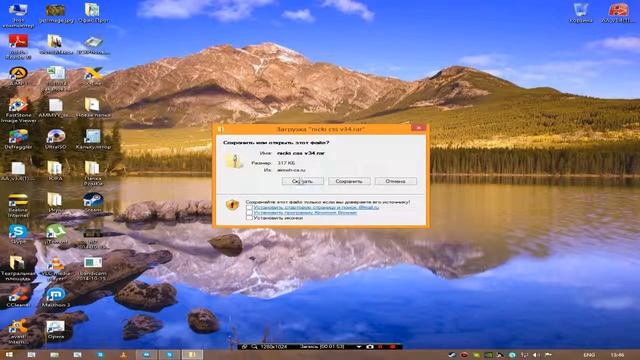Launch the AIMP desktop shortcut
Image resolution: width=640 pixels, height=360 pixels.
pos(18,76)
